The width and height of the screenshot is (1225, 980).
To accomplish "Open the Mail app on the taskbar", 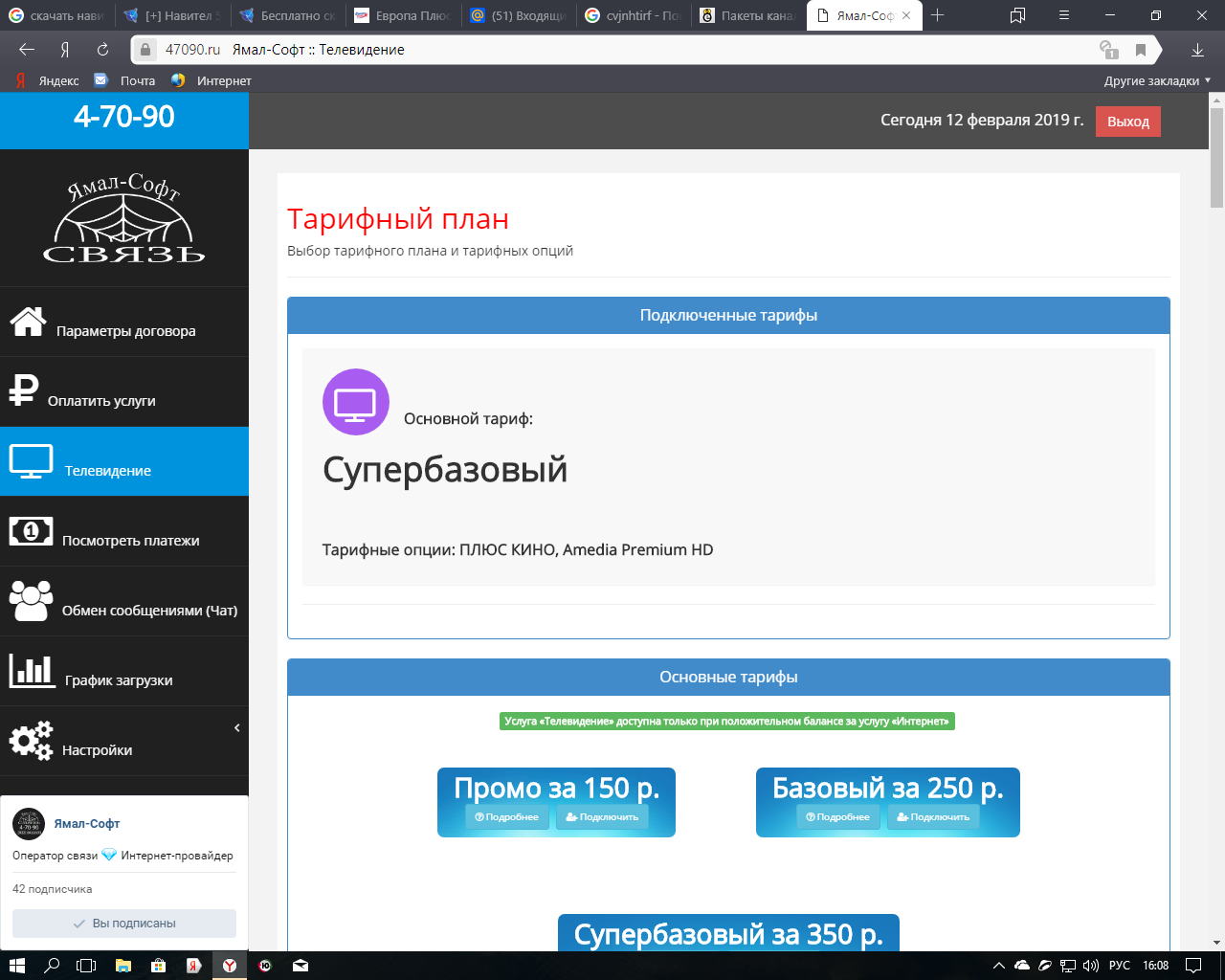I will [x=301, y=966].
